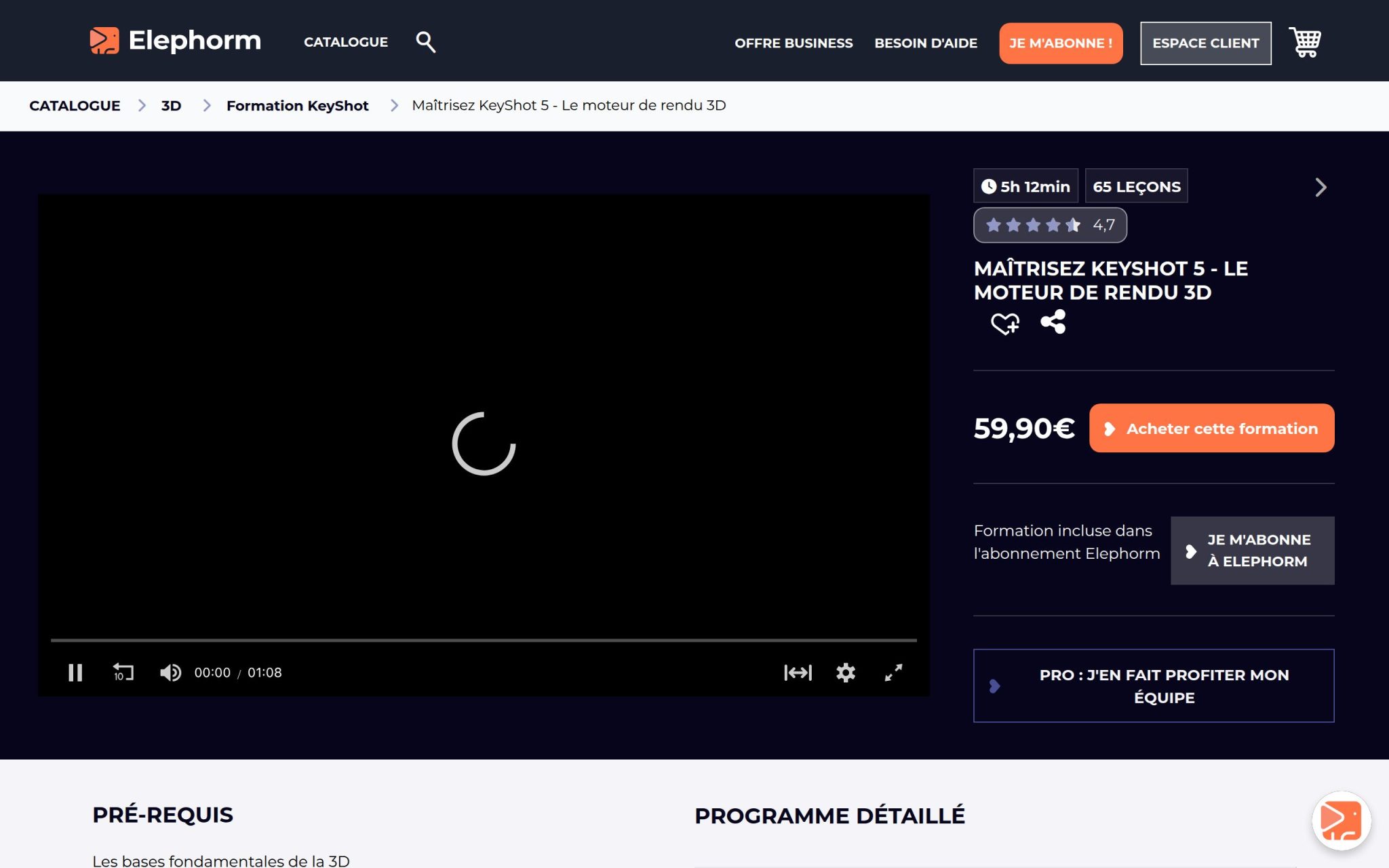Open CATALOGUE menu in top navigation
This screenshot has width=1389, height=868.
point(346,42)
